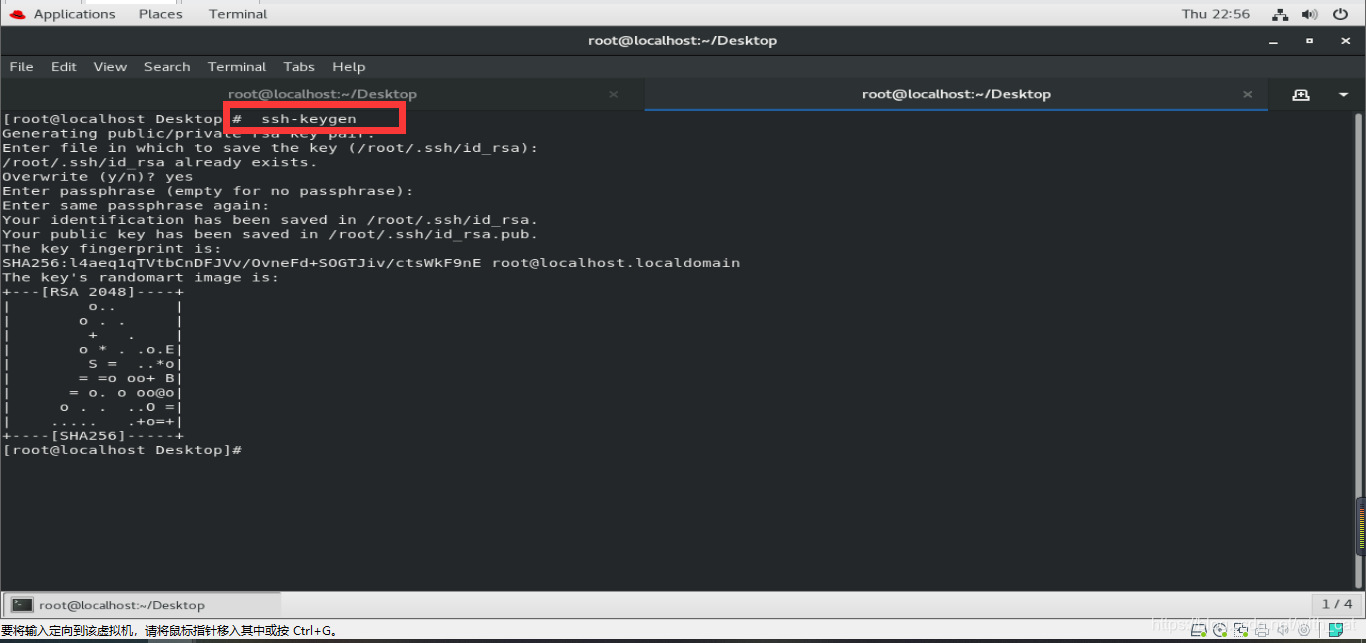Screen dimensions: 1366x643
Task: Open the clock showing Thu 22:56
Action: pyautogui.click(x=1216, y=14)
